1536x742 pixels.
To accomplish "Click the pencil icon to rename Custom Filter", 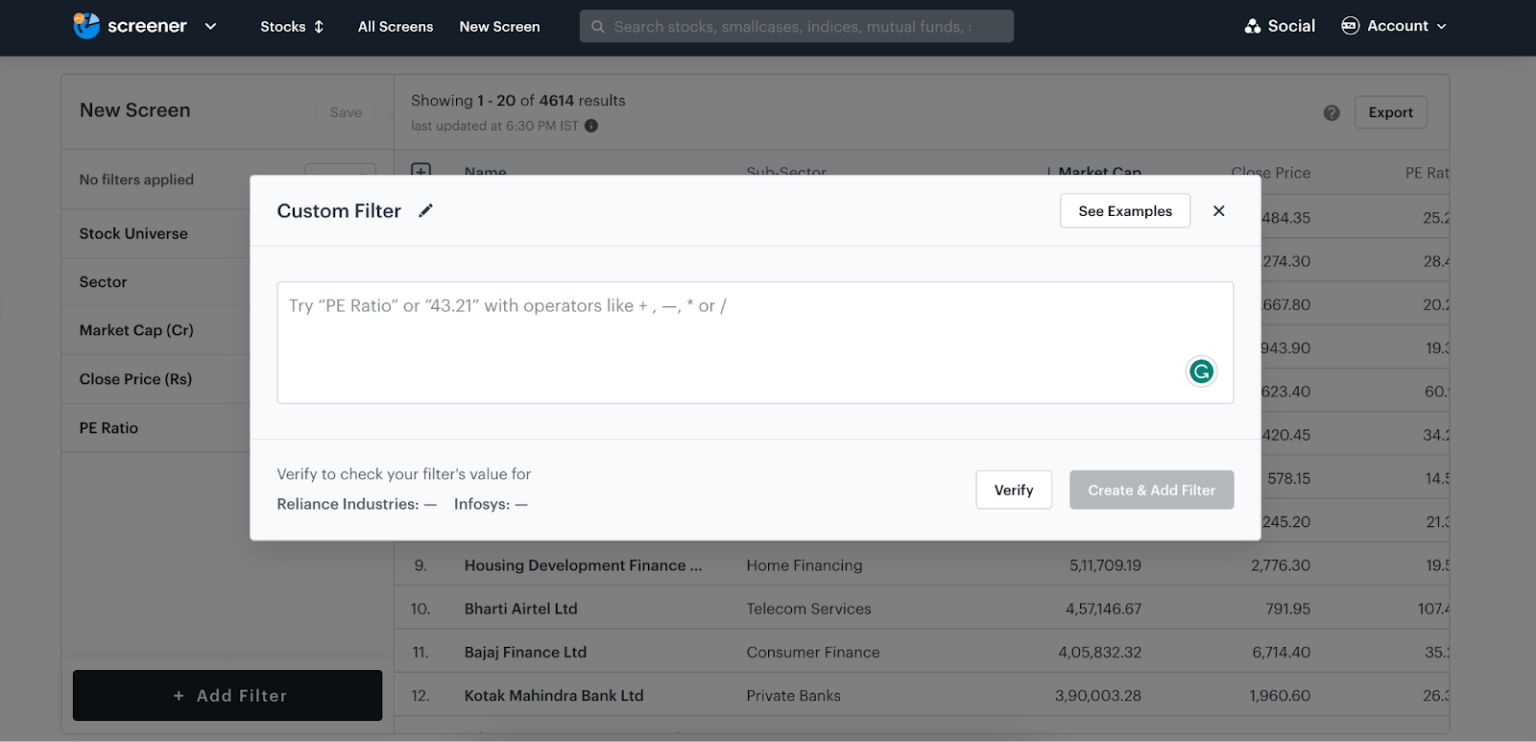I will (x=426, y=211).
